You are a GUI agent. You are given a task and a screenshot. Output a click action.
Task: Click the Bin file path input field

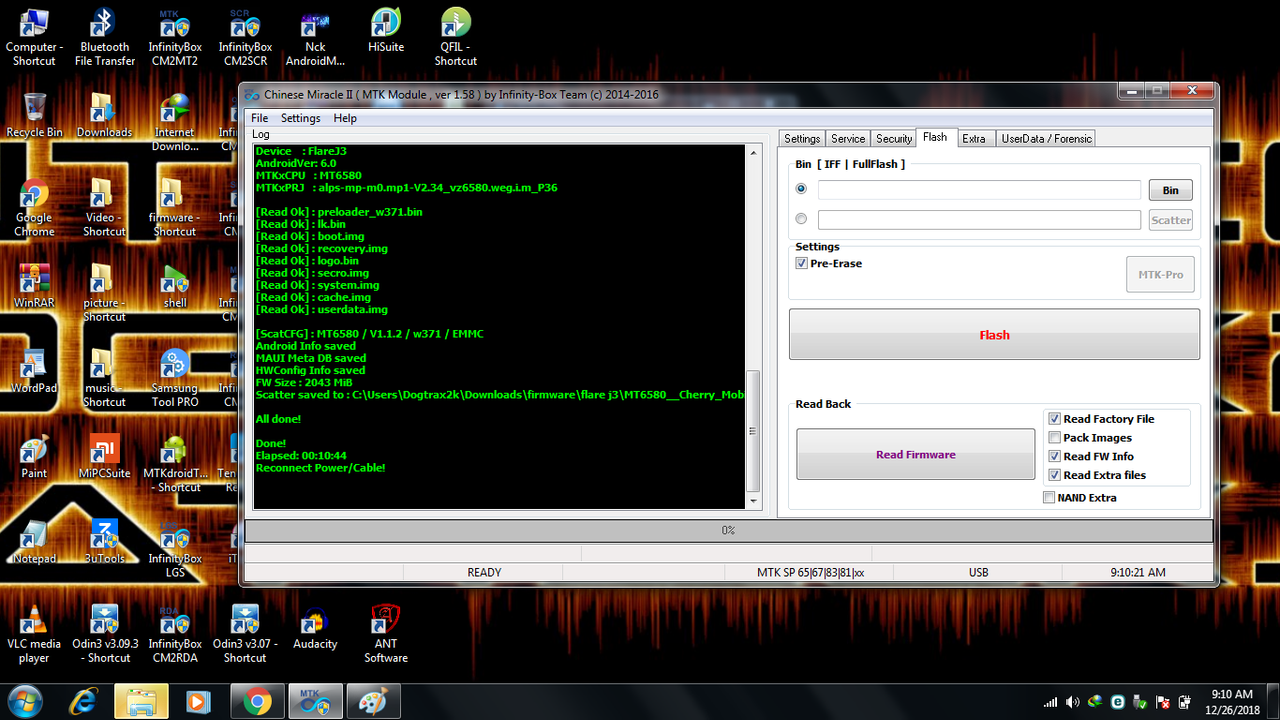tap(979, 190)
